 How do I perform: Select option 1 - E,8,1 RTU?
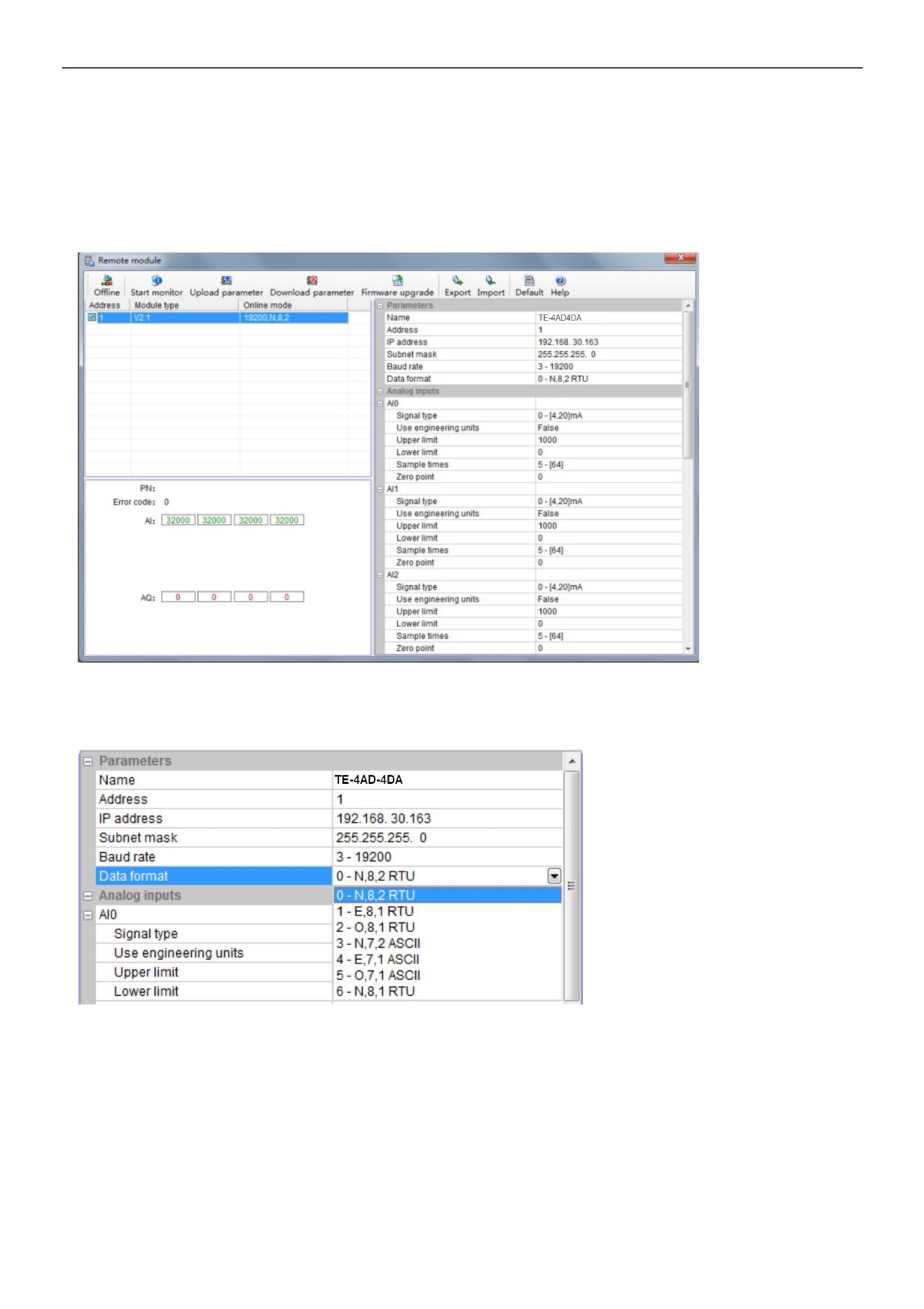(x=447, y=911)
